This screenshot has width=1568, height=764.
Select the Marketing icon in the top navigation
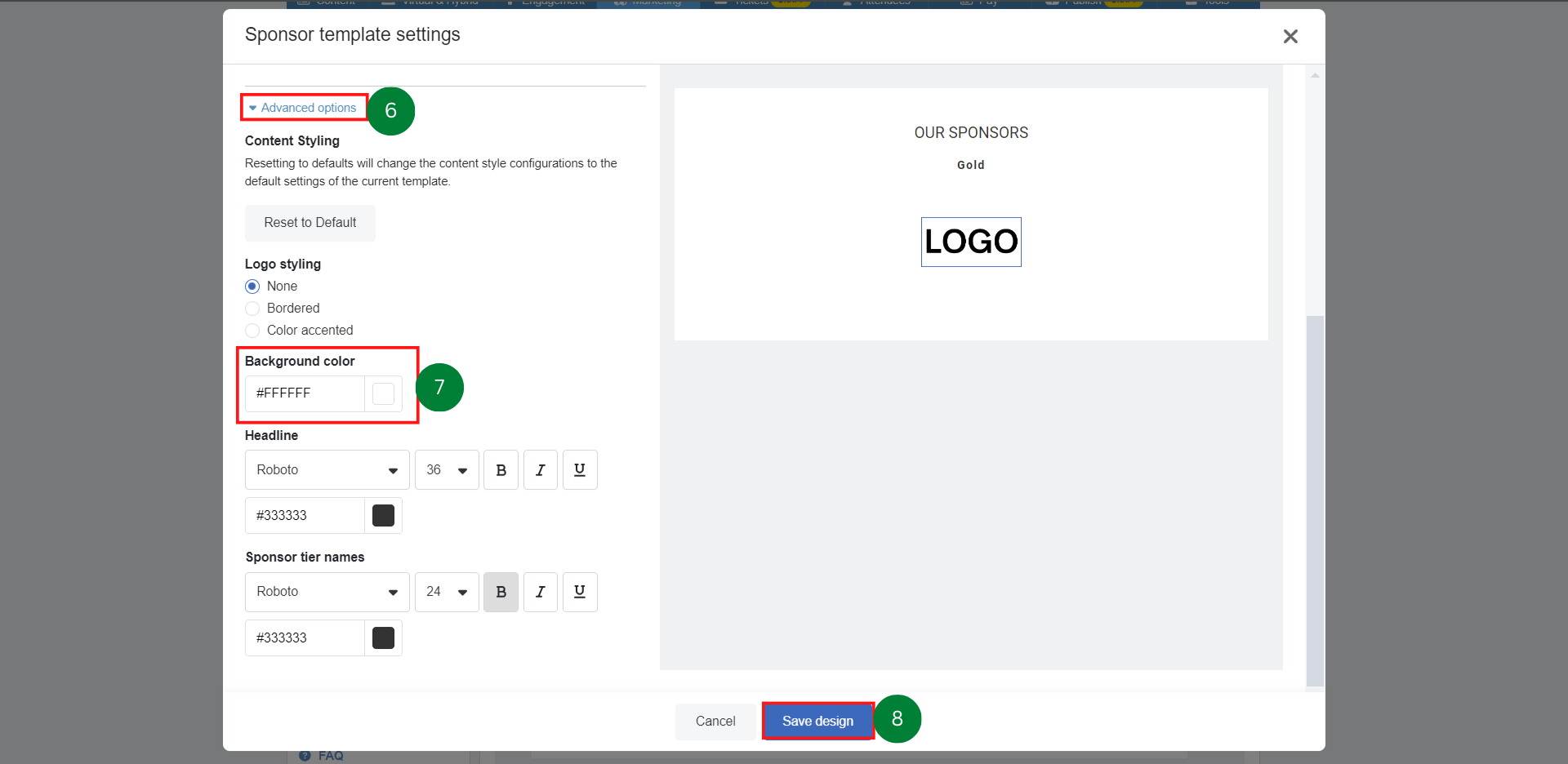point(648,3)
